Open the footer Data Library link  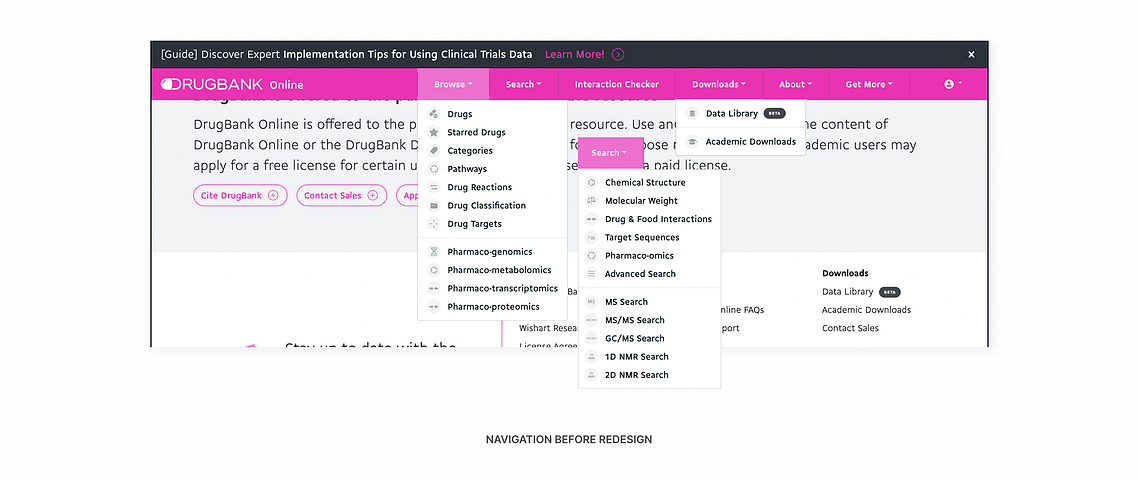[848, 291]
